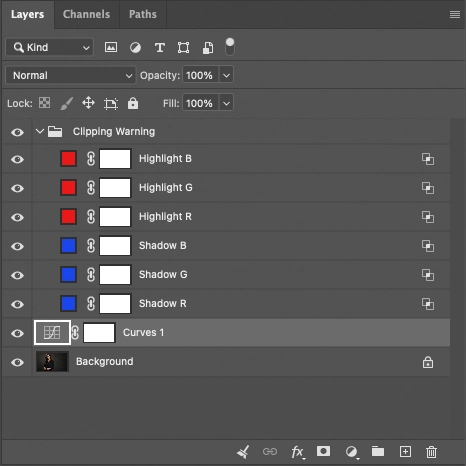
Task: Click blending options icon on Shadow B
Action: (x=428, y=246)
